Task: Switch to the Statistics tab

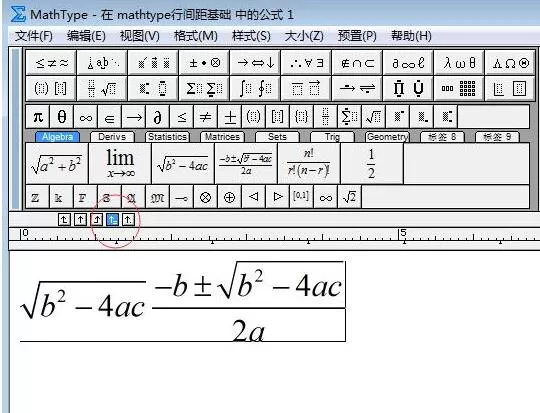Action: point(167,137)
